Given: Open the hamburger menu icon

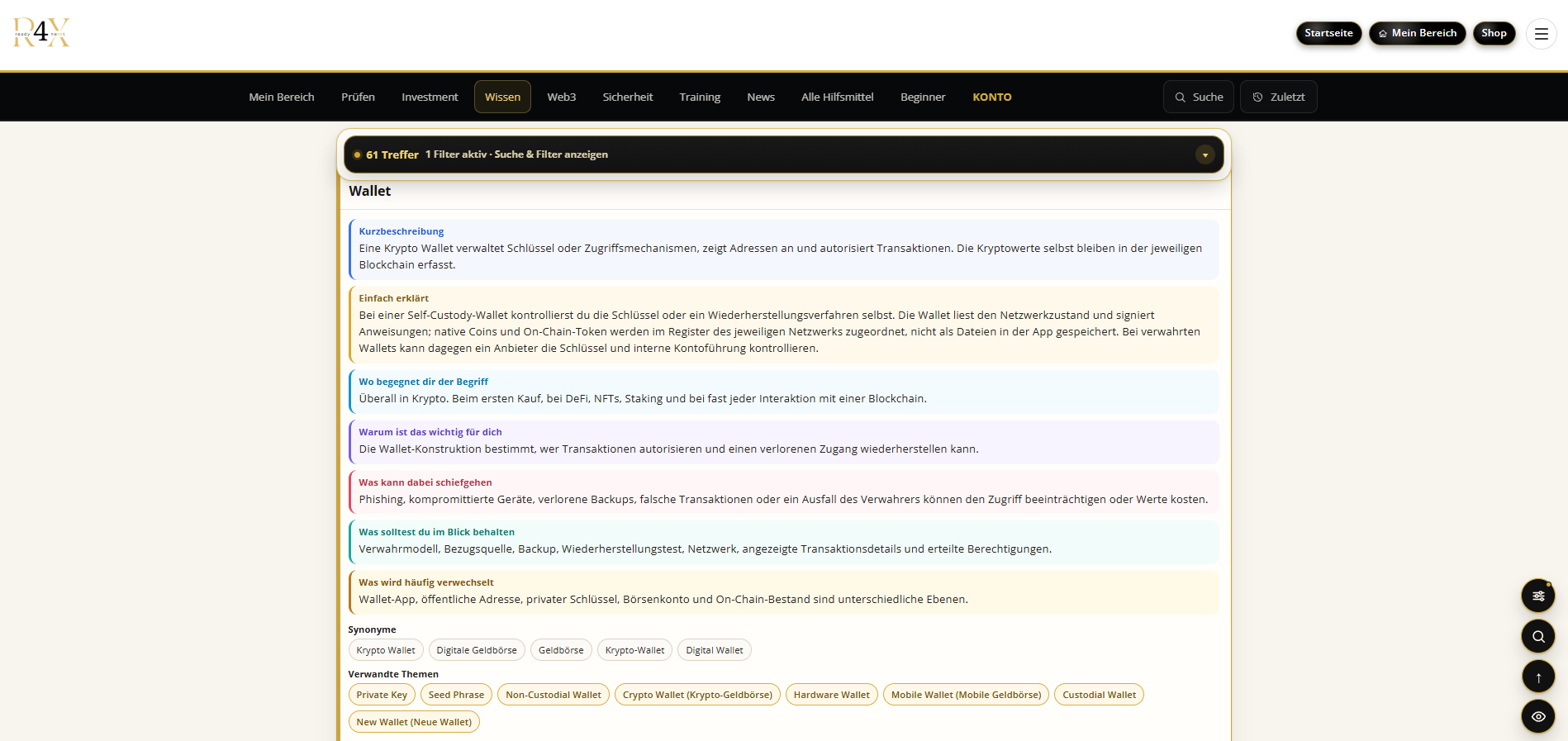Looking at the screenshot, I should pos(1541,34).
